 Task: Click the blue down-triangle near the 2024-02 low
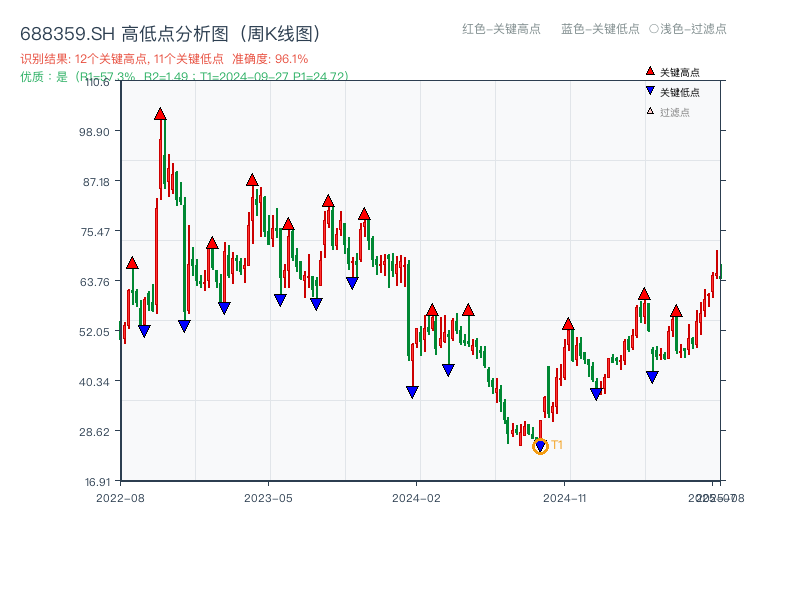pyautogui.click(x=412, y=390)
